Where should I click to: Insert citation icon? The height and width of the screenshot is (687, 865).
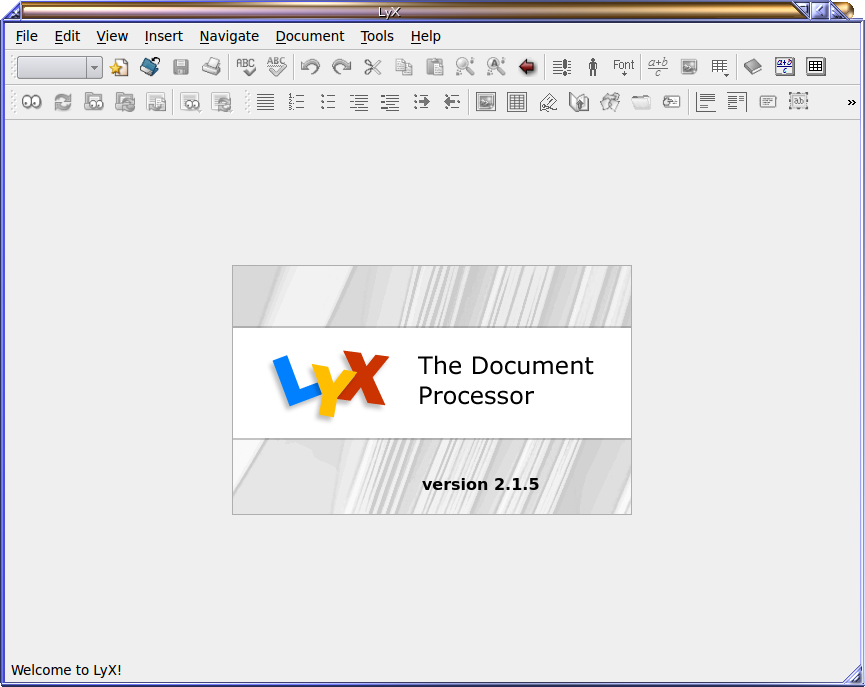pos(610,102)
